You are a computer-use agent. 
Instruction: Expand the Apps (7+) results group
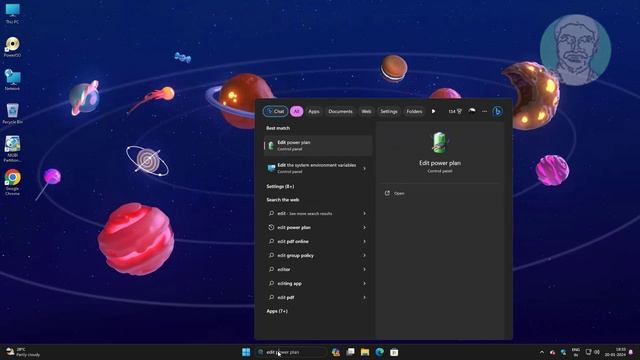click(277, 311)
